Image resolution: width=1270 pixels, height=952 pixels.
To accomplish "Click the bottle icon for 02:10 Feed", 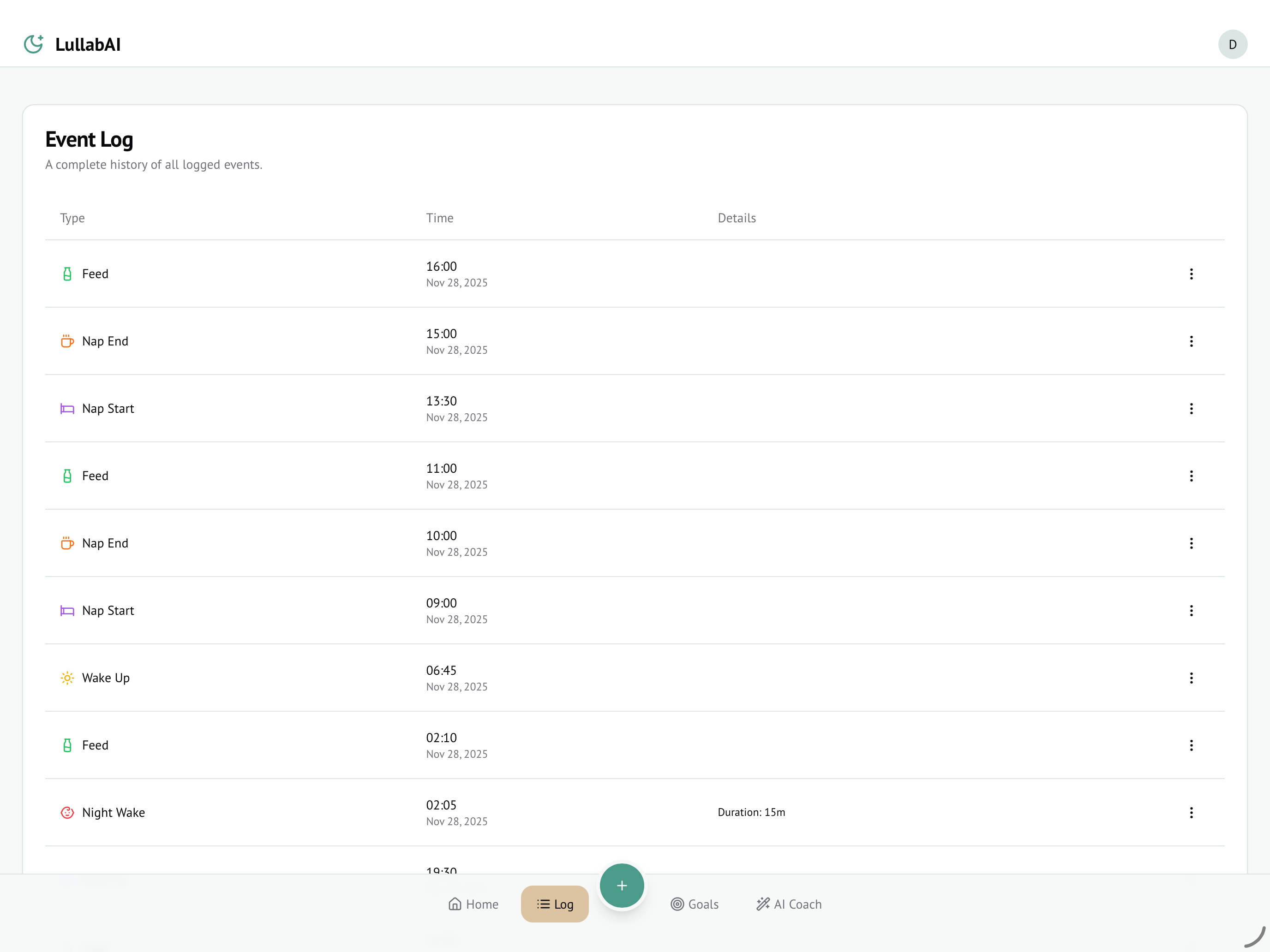I will 67,745.
